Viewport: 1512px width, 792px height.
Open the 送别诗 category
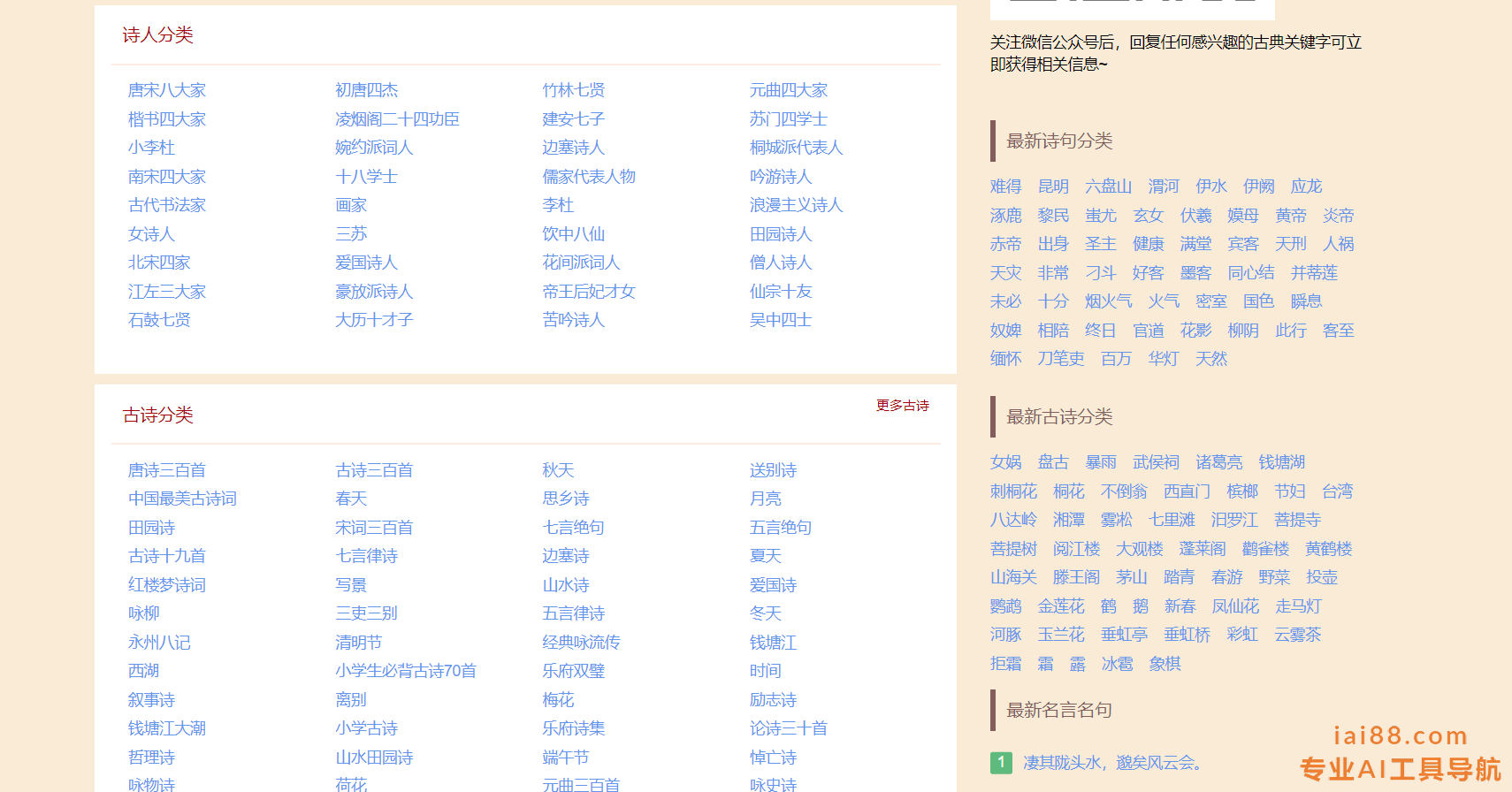(773, 470)
